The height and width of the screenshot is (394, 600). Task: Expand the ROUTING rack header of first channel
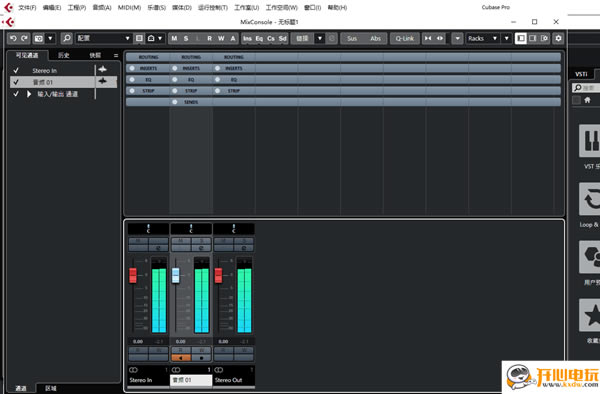(148, 57)
